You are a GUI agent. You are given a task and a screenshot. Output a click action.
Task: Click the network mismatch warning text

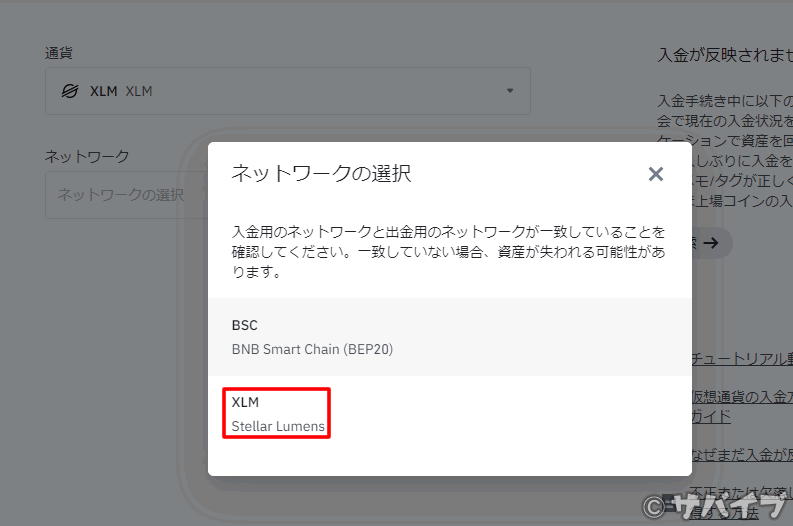(448, 252)
